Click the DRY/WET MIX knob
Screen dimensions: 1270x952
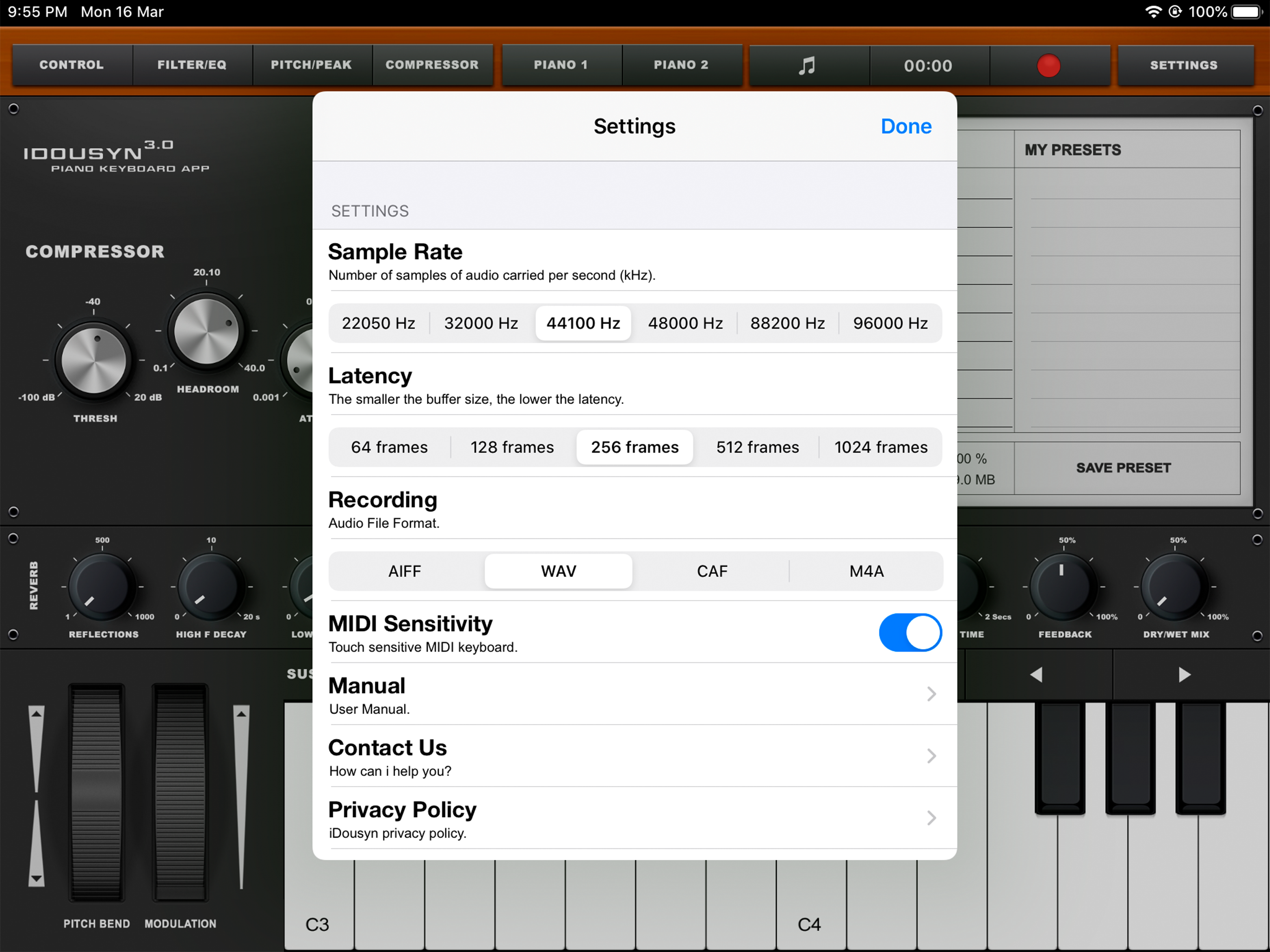[x=1174, y=587]
